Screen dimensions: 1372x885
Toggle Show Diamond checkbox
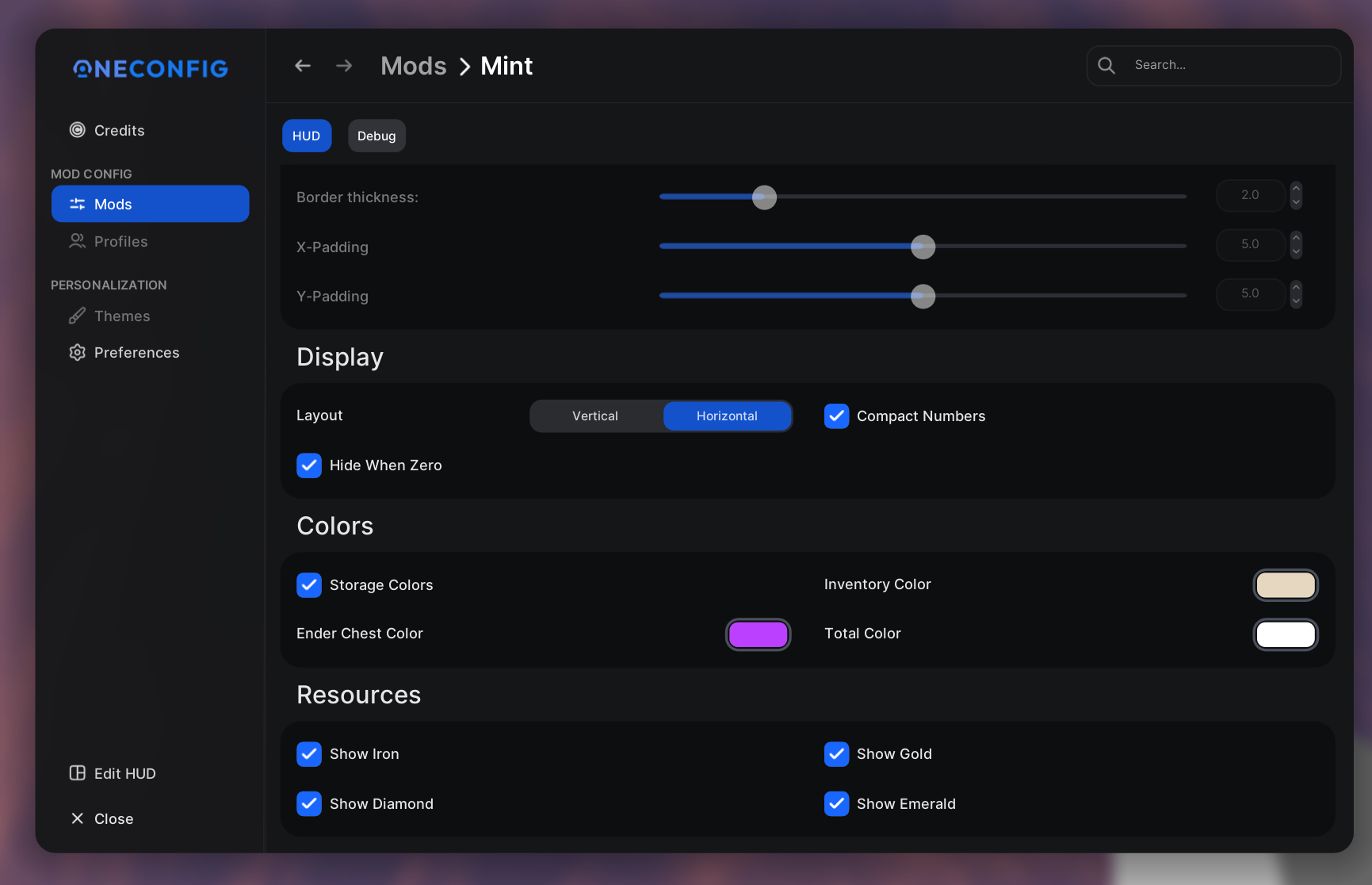309,804
